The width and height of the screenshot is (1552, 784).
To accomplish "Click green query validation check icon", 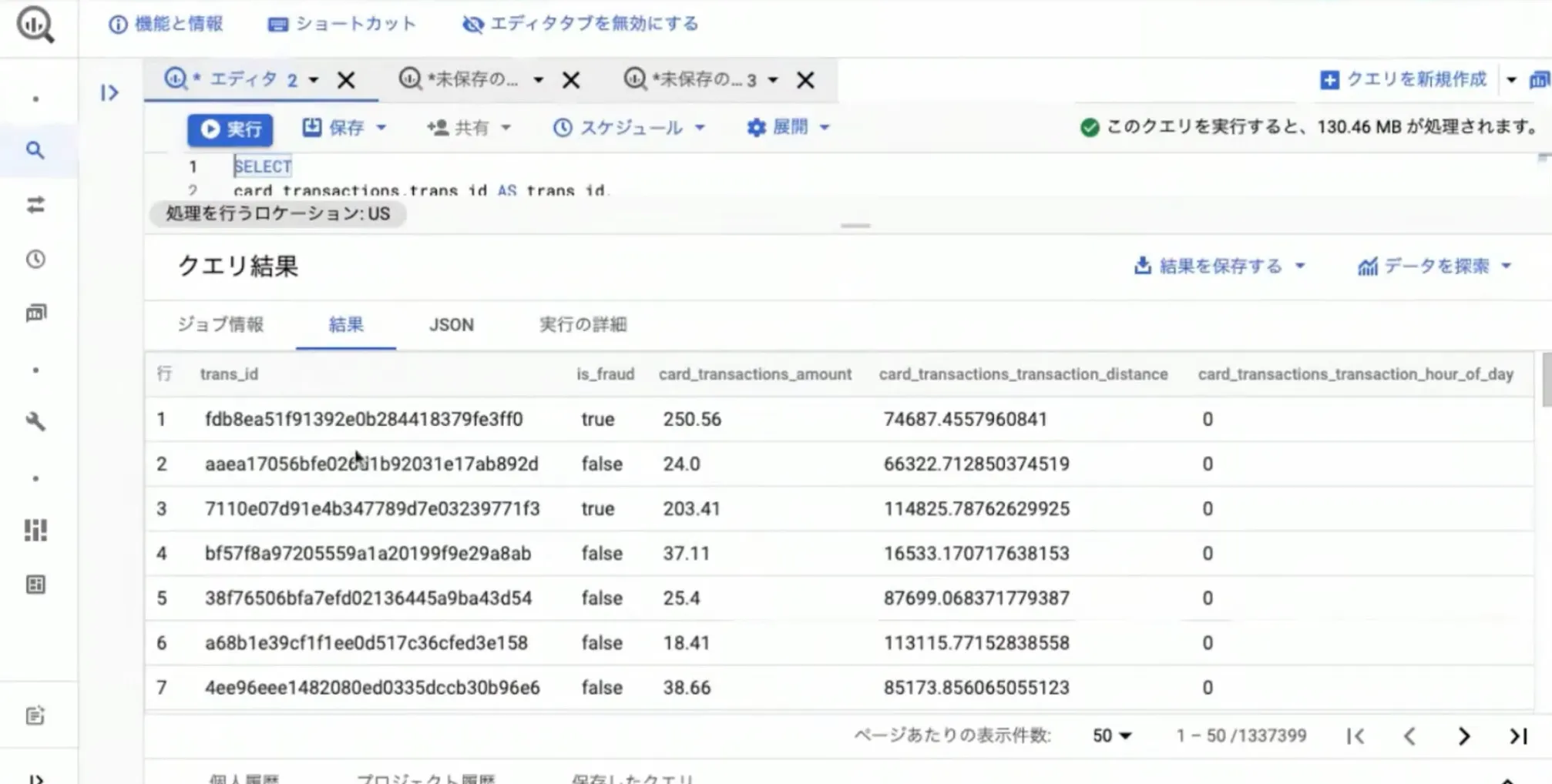I will point(1090,127).
